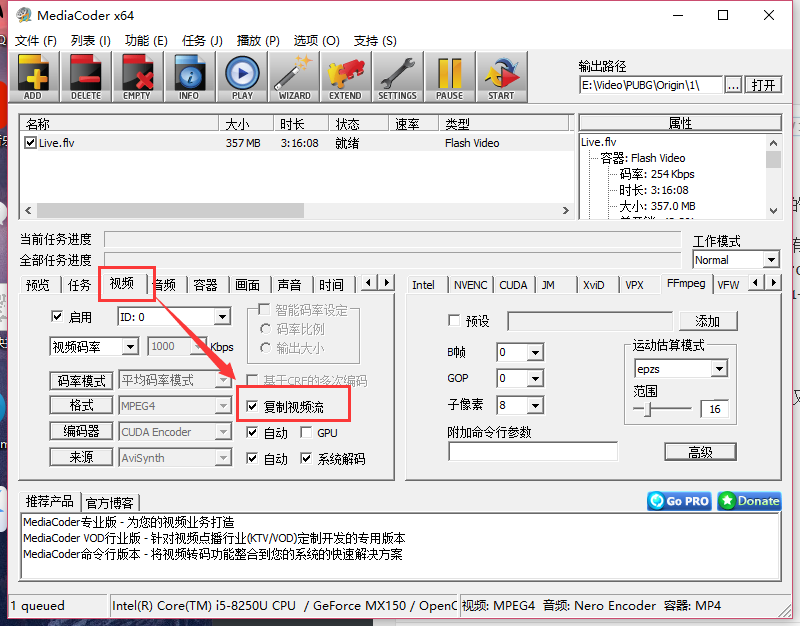Click the Go PRO badge
Image resolution: width=800 pixels, height=626 pixels.
point(681,501)
